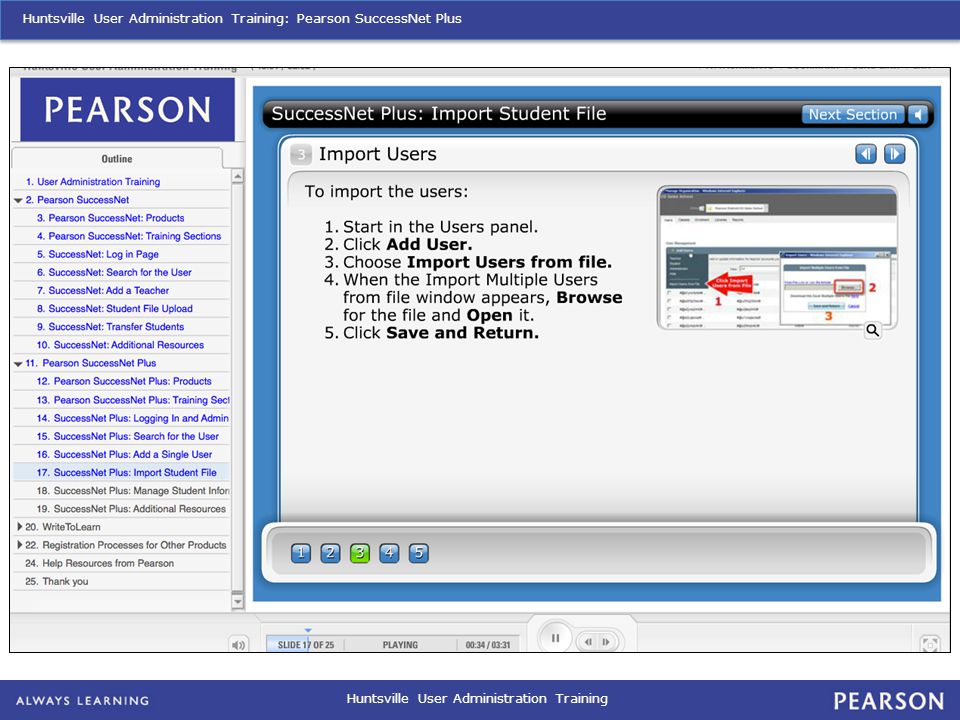Open 14. SuccessNet Plus: Logging In and Admin
Screen dimensions: 960x720
point(132,418)
